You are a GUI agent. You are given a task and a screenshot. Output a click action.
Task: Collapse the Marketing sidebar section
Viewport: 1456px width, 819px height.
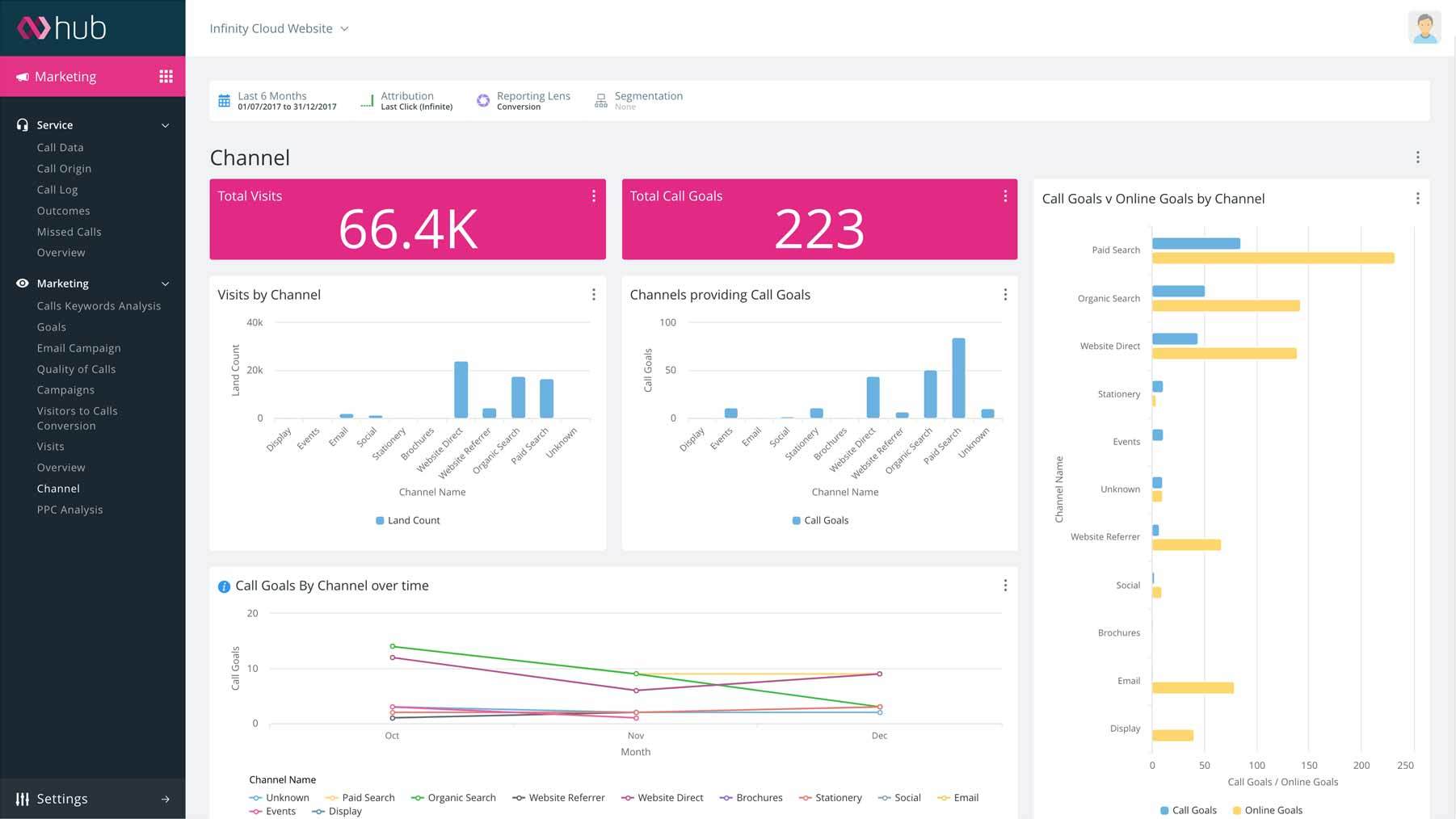(165, 283)
